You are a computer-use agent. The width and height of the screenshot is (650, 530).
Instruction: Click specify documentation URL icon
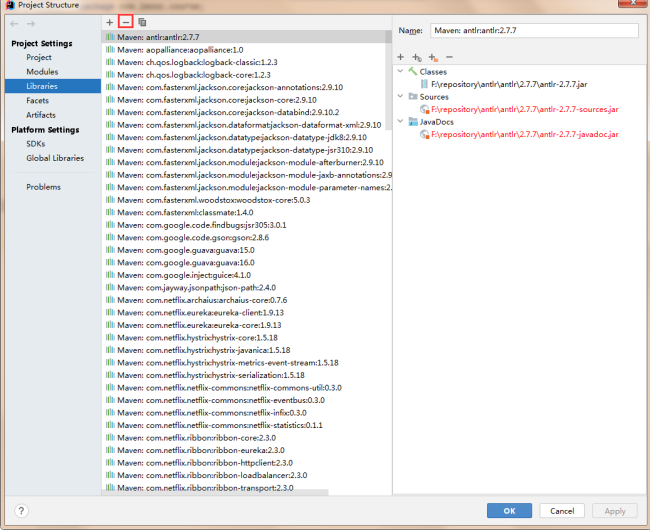tap(417, 58)
